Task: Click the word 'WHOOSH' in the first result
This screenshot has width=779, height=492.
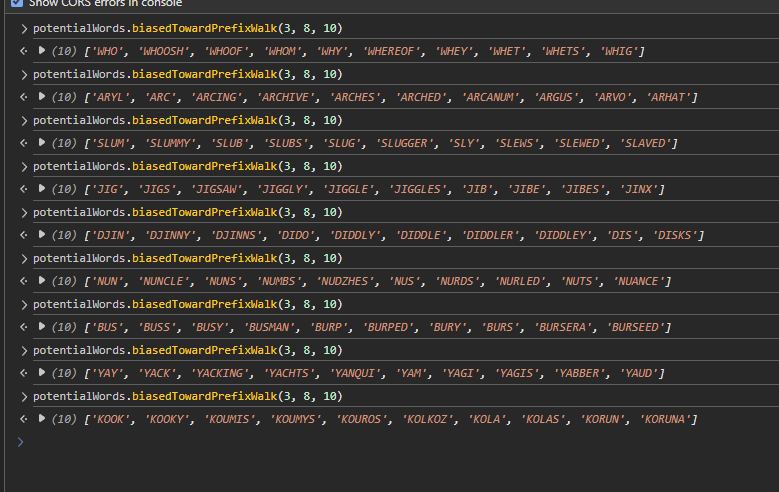Action: (x=163, y=51)
